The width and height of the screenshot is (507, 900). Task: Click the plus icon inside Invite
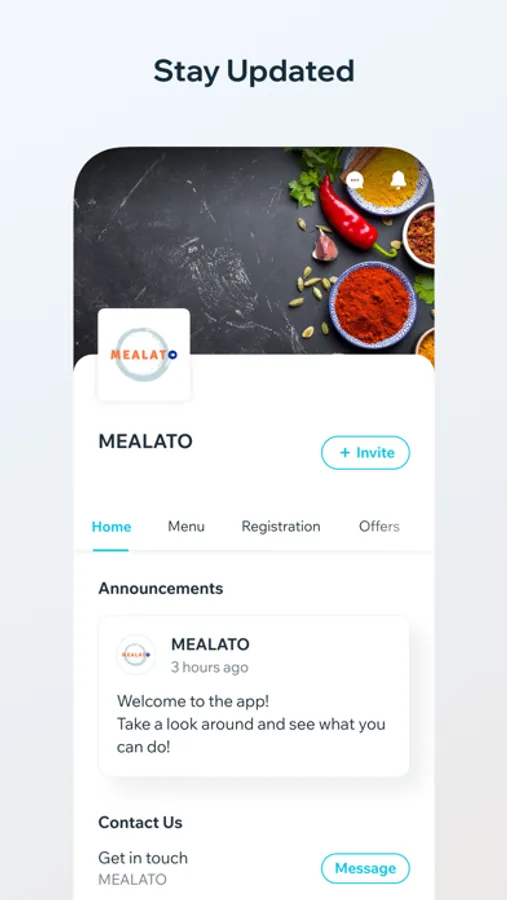(x=345, y=452)
